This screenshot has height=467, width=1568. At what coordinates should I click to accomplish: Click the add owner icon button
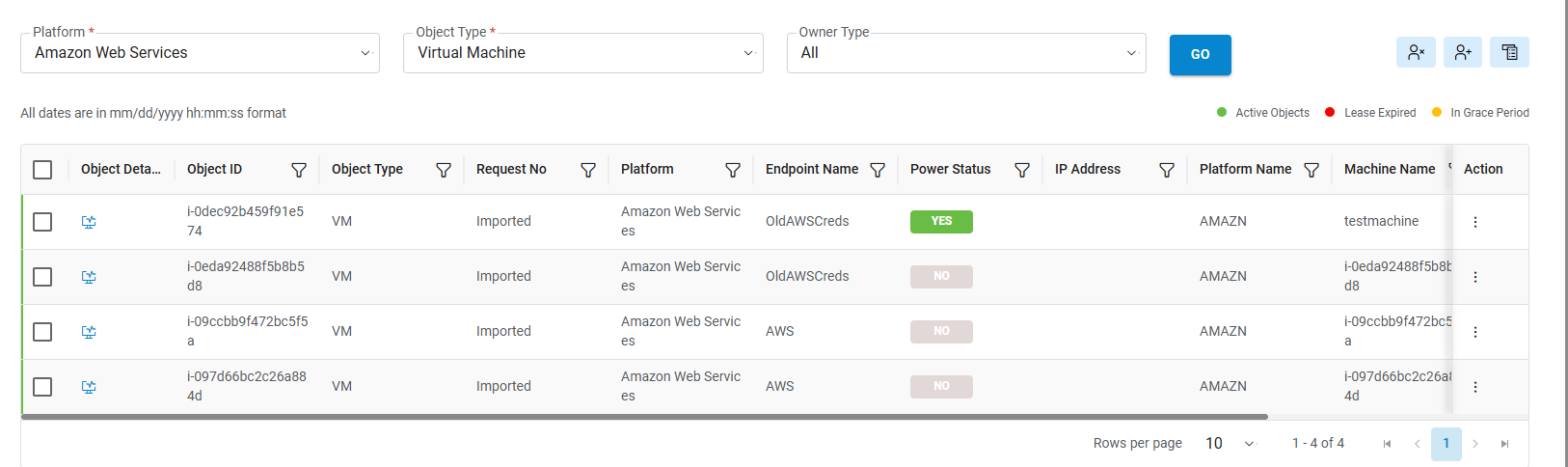point(1463,52)
